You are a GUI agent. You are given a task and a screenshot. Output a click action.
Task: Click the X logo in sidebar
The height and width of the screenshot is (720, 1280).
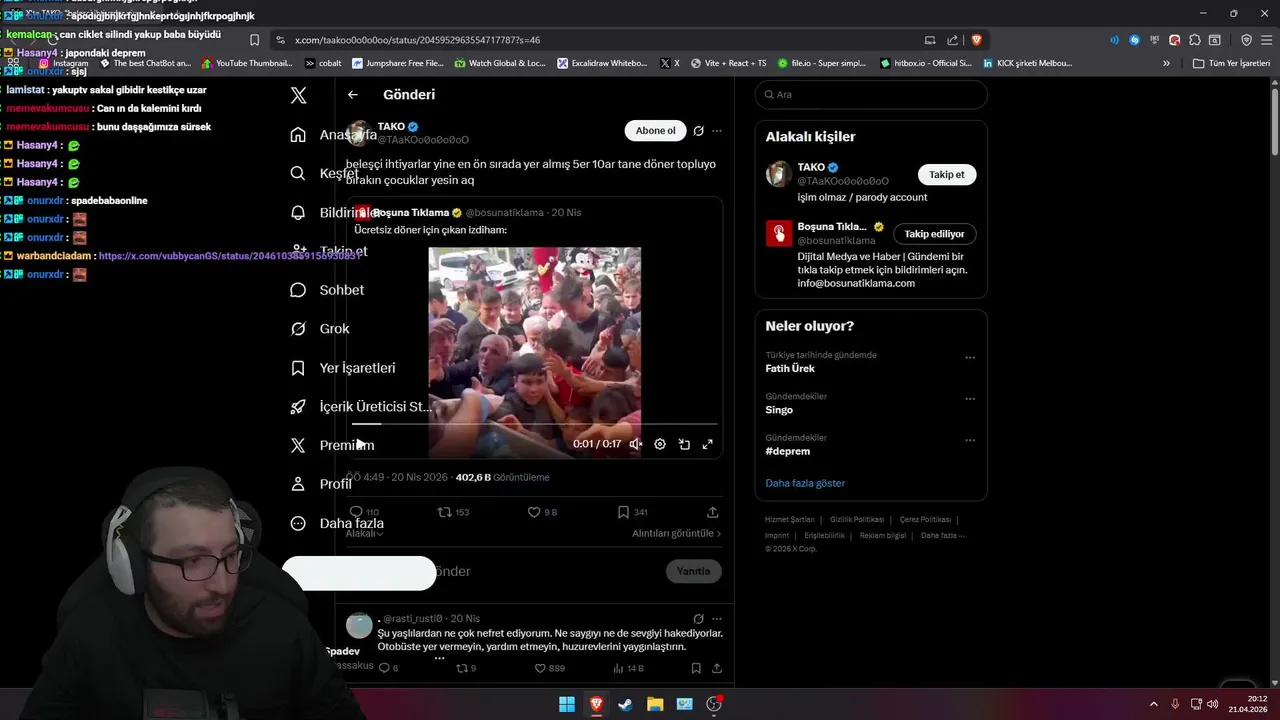(x=298, y=96)
